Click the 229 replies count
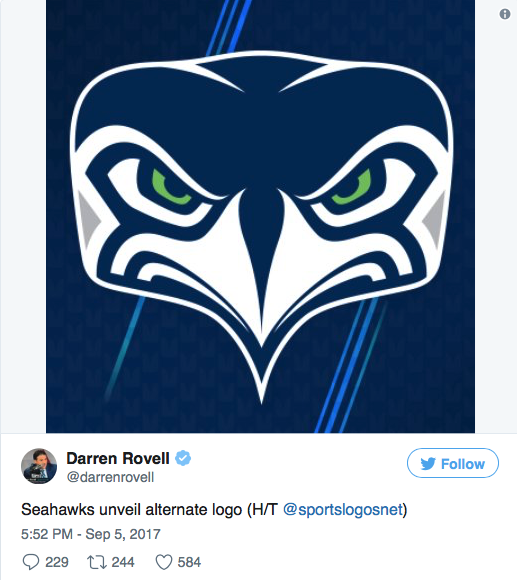 point(57,562)
